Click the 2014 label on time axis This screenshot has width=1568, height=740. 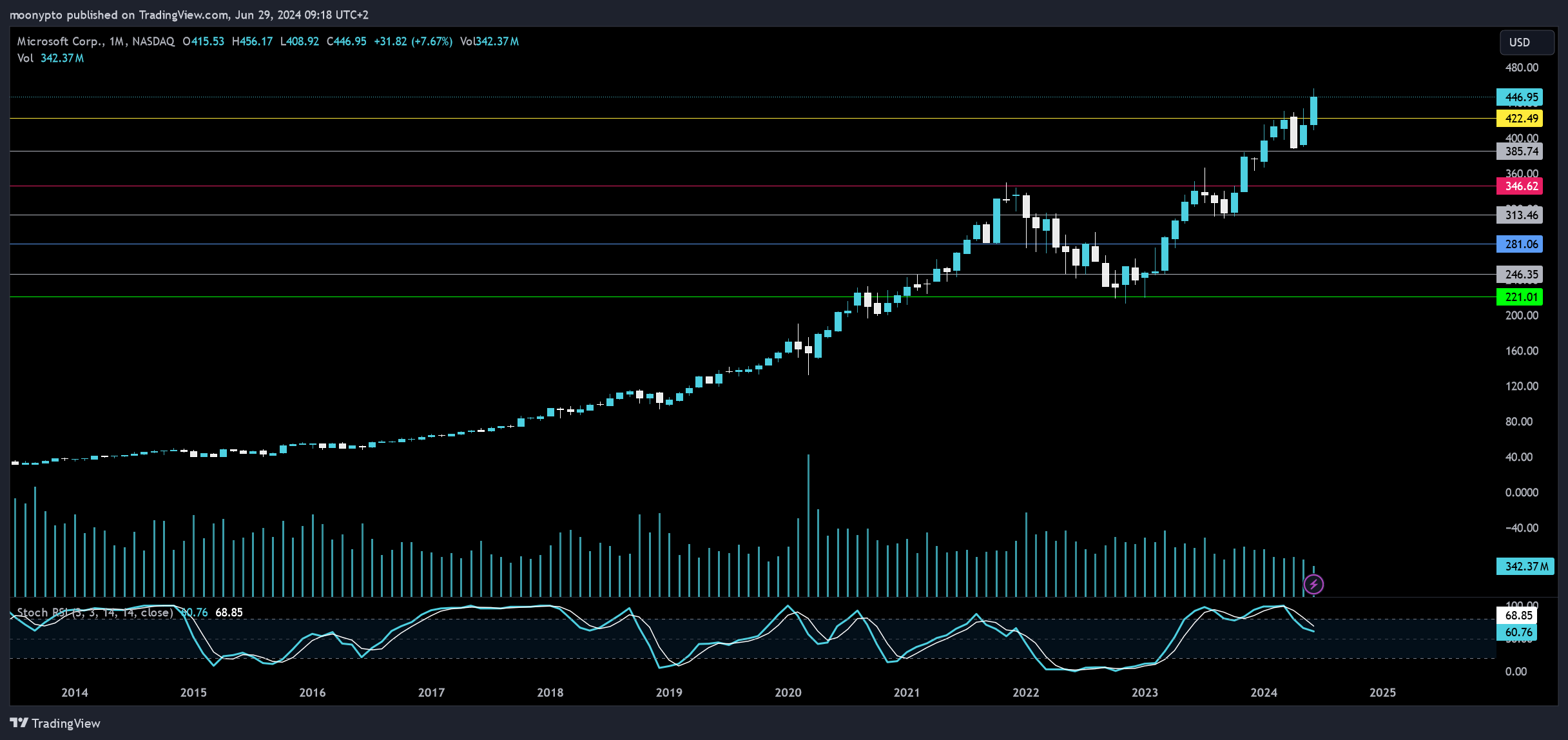point(75,692)
